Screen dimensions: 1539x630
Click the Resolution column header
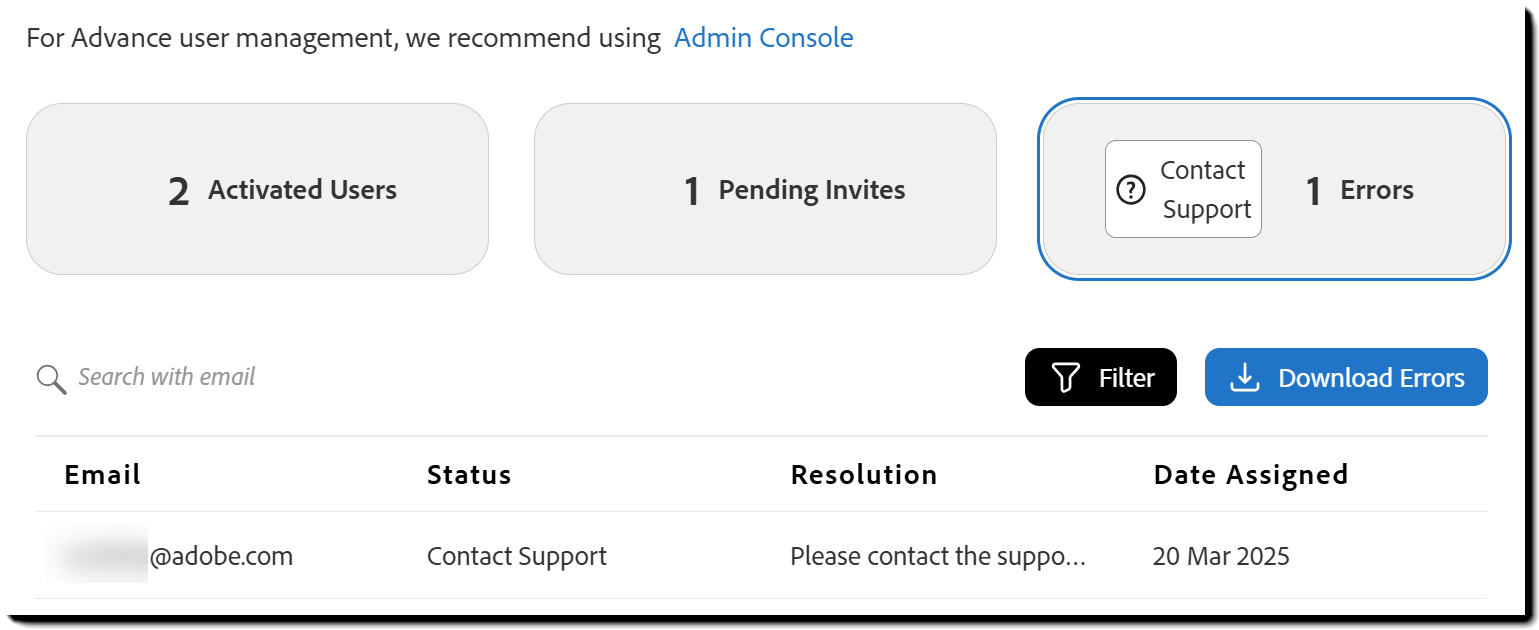pyautogui.click(x=864, y=474)
